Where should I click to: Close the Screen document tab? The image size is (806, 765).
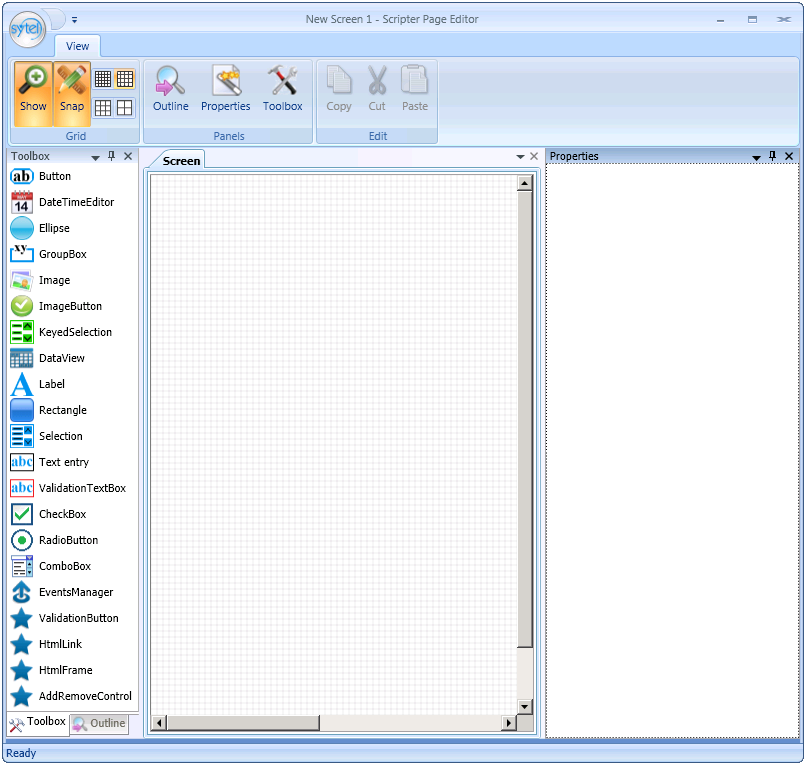coord(534,156)
